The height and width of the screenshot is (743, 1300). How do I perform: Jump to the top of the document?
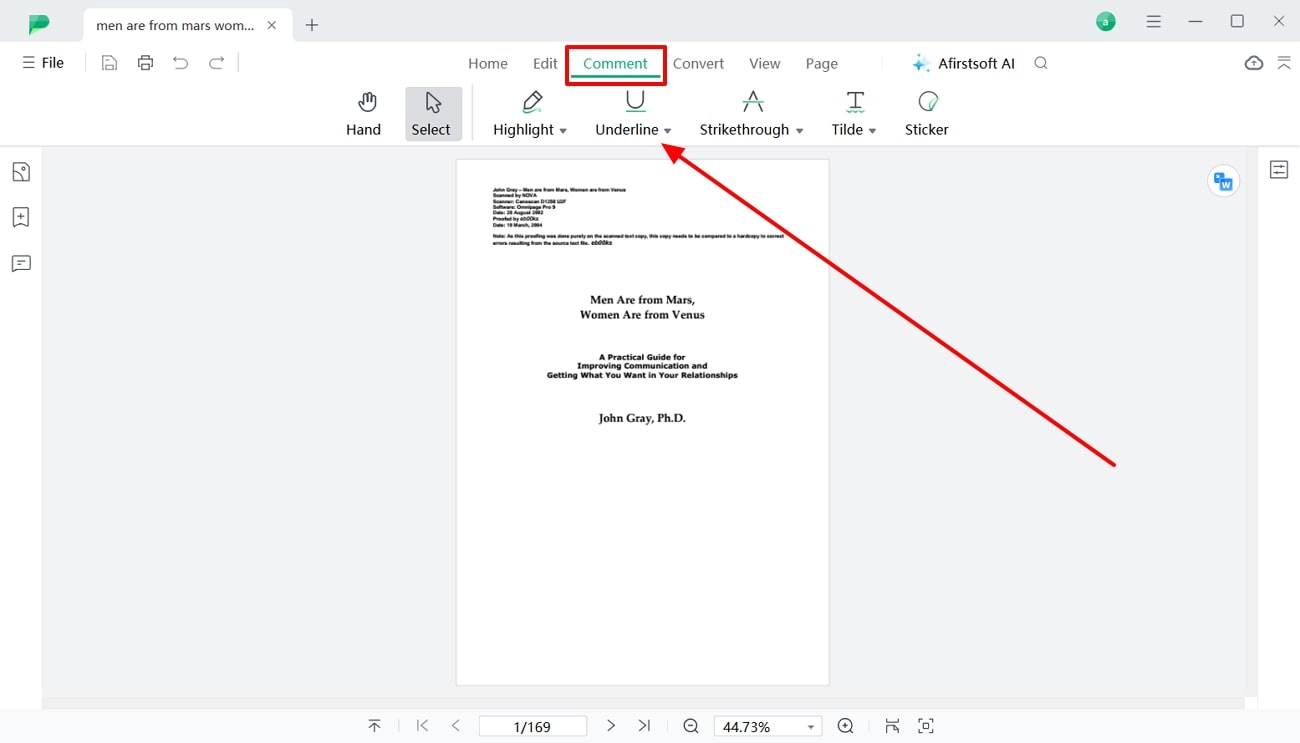pos(374,726)
